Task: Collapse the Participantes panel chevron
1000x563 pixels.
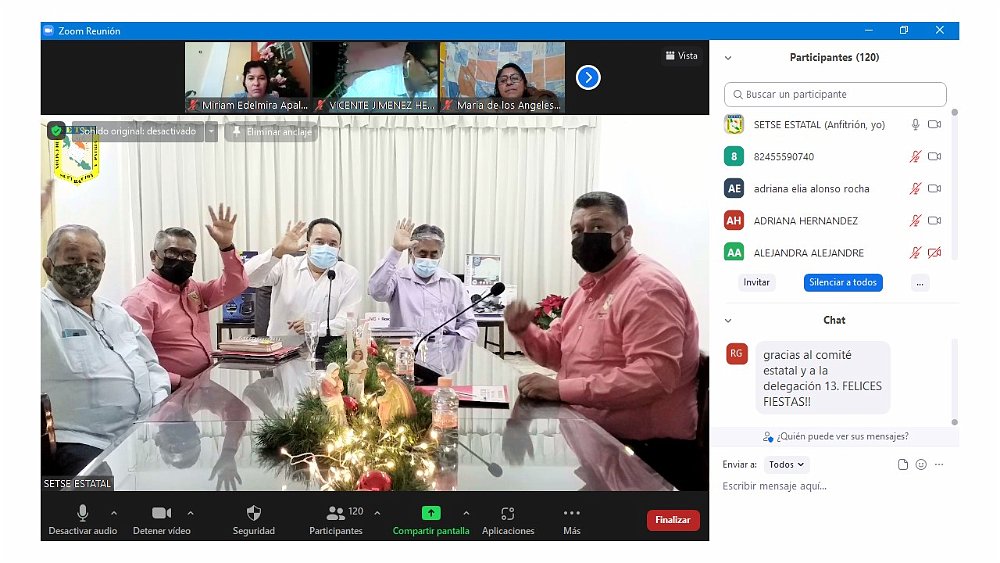Action: [x=728, y=58]
